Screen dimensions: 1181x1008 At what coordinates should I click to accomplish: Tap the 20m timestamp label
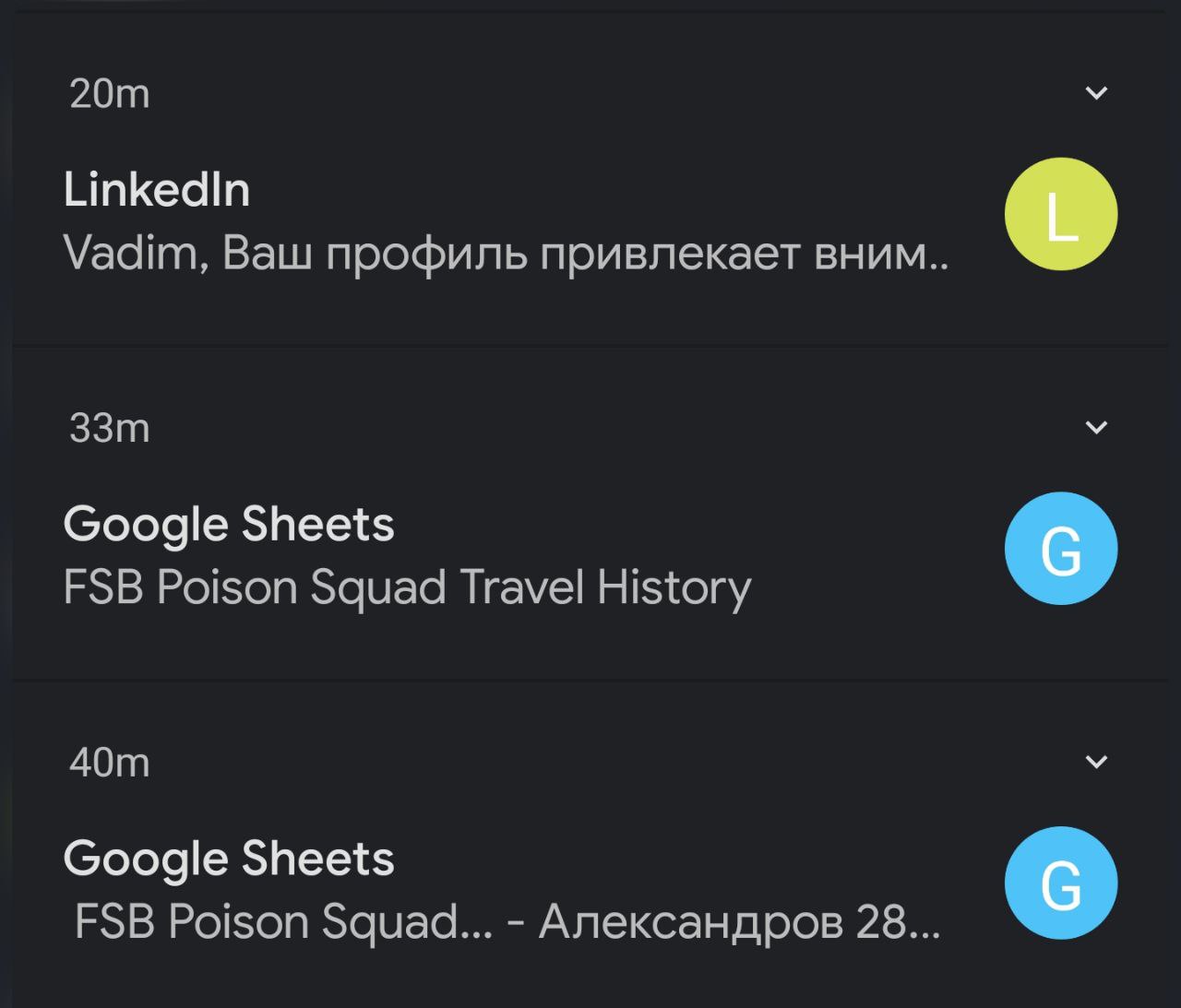(110, 94)
